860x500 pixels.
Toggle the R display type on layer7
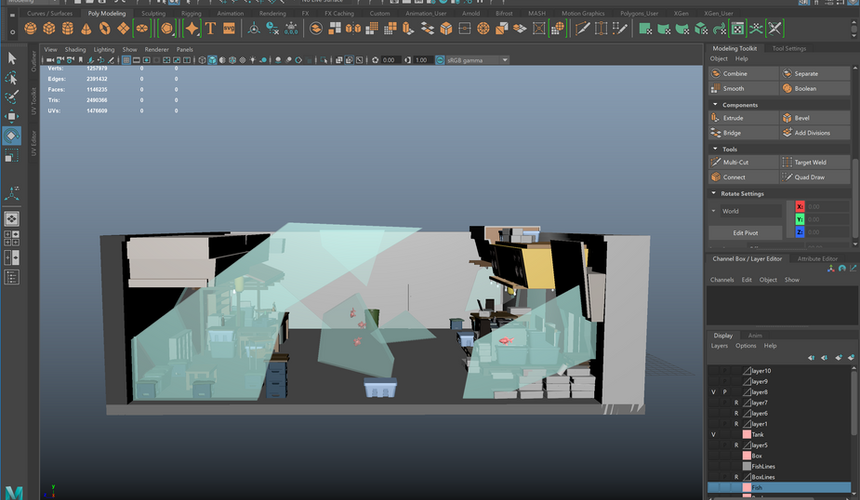(x=736, y=403)
